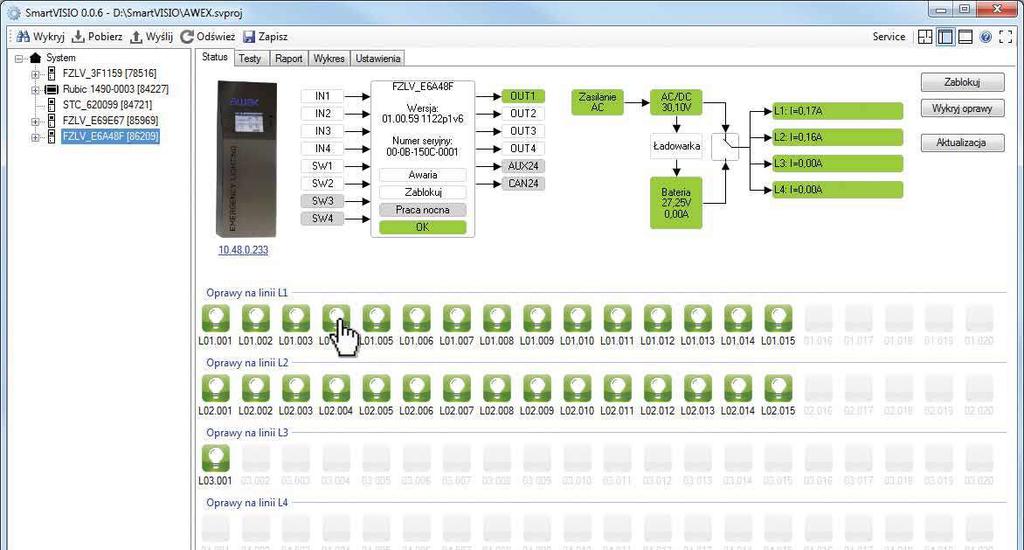Select FZLV_3F1159 [78516] device

[x=109, y=73]
